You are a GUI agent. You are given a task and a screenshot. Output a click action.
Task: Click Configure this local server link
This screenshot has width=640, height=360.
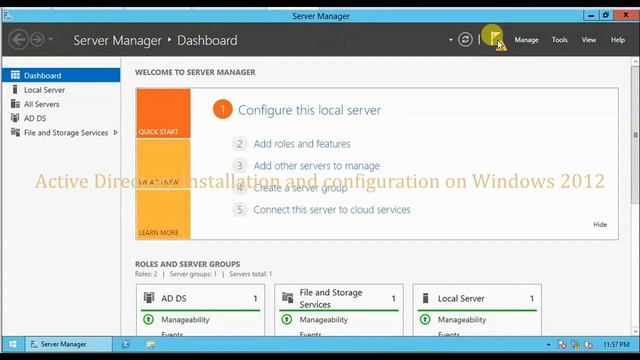click(309, 110)
